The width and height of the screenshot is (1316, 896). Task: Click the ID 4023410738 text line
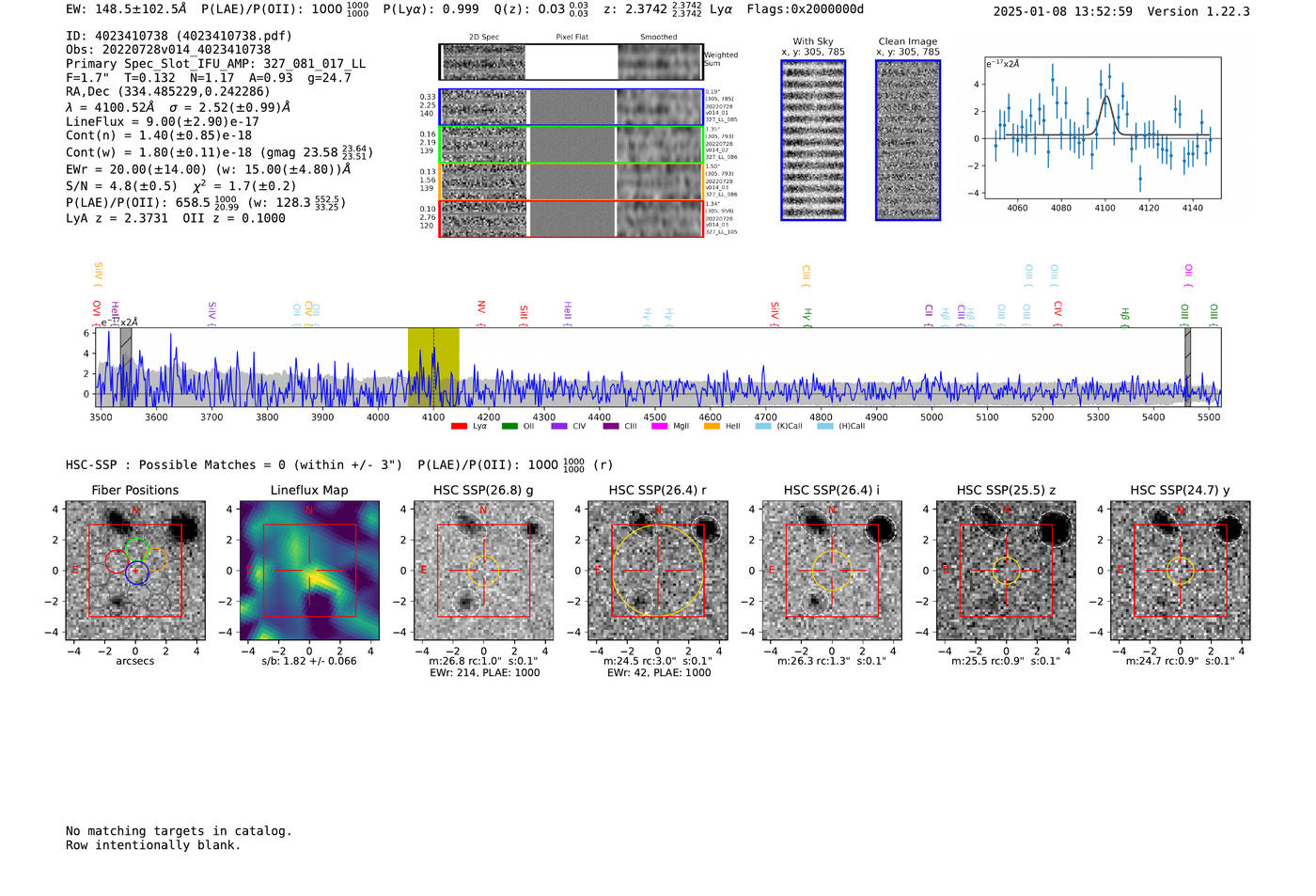pos(179,36)
